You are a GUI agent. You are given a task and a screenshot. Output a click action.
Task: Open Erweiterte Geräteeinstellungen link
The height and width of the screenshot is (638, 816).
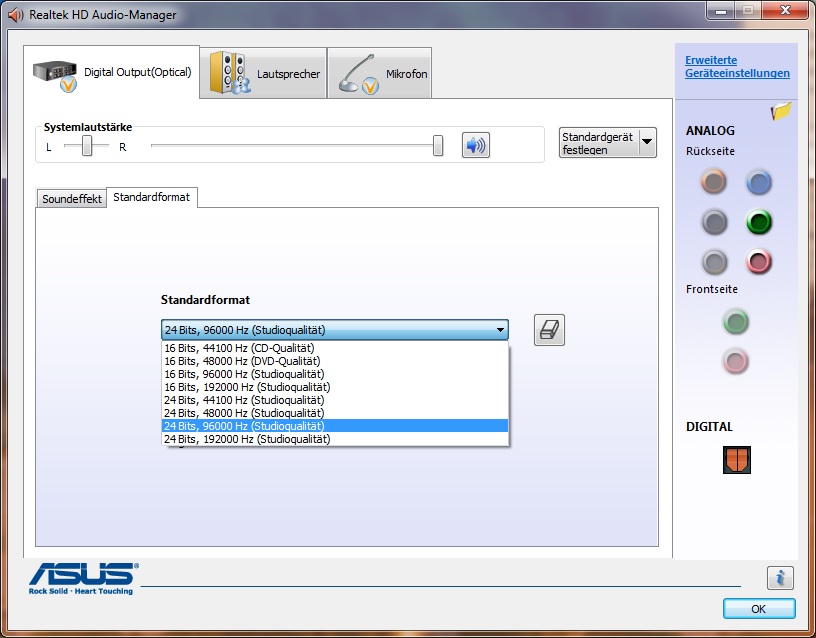click(737, 67)
